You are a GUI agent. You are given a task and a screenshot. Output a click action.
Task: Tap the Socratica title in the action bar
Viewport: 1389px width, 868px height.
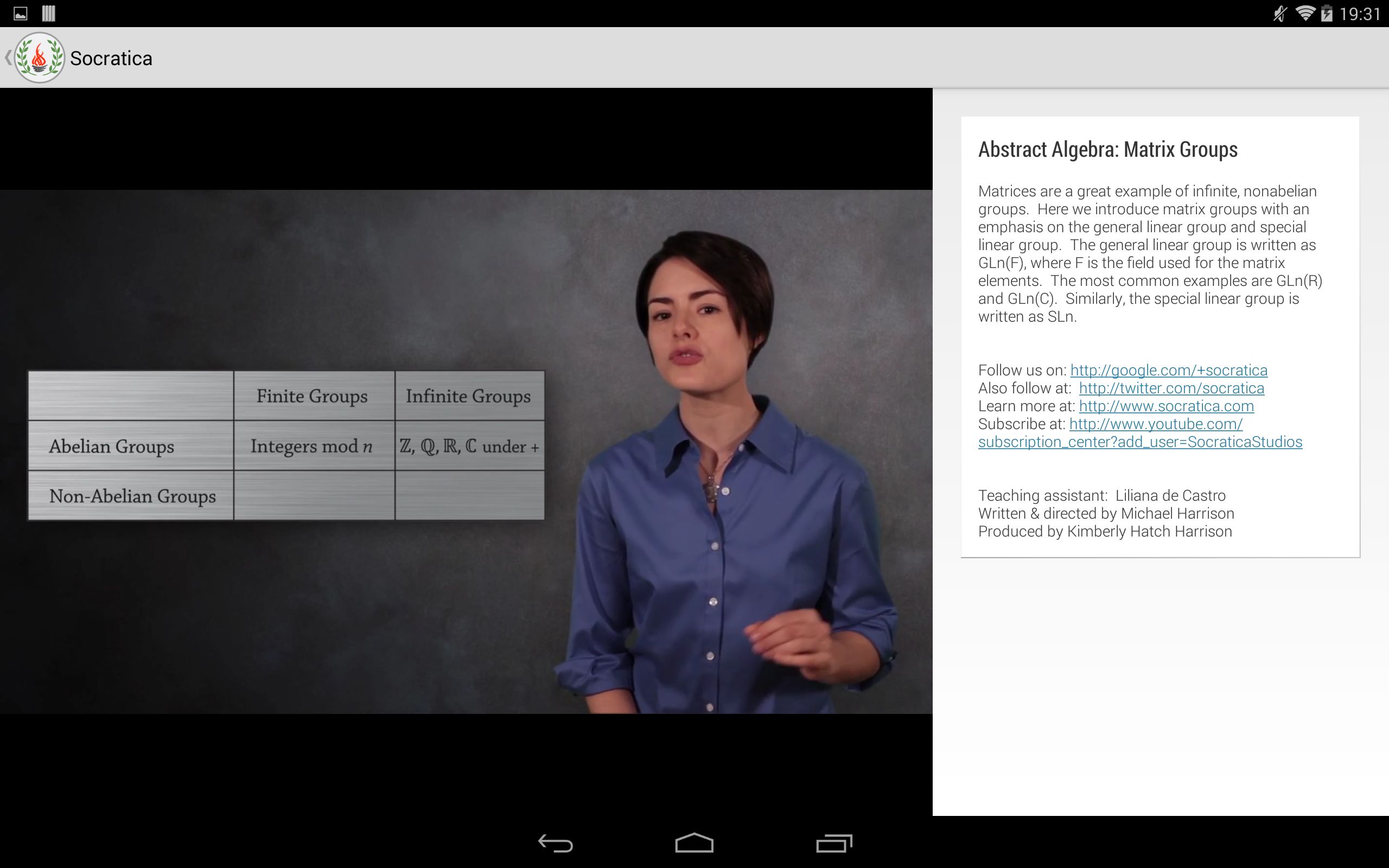[x=111, y=58]
